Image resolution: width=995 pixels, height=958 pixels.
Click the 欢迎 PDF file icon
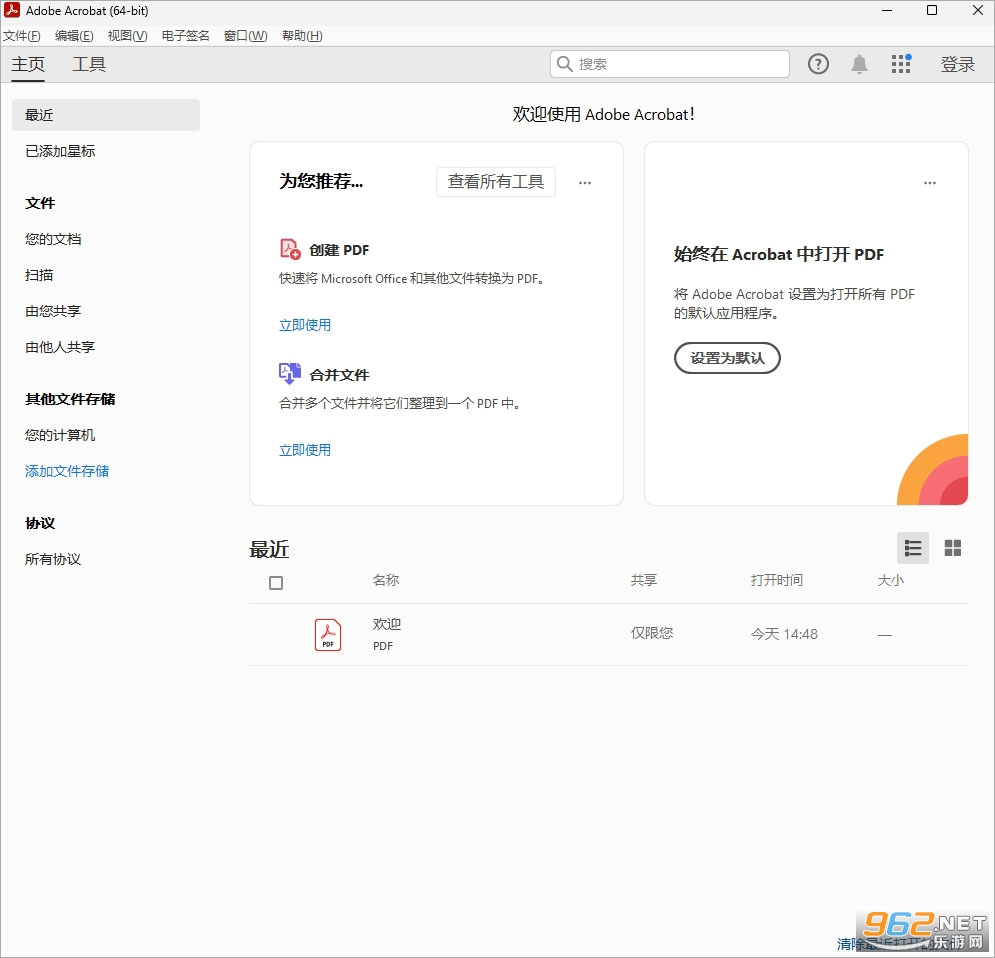coord(327,634)
